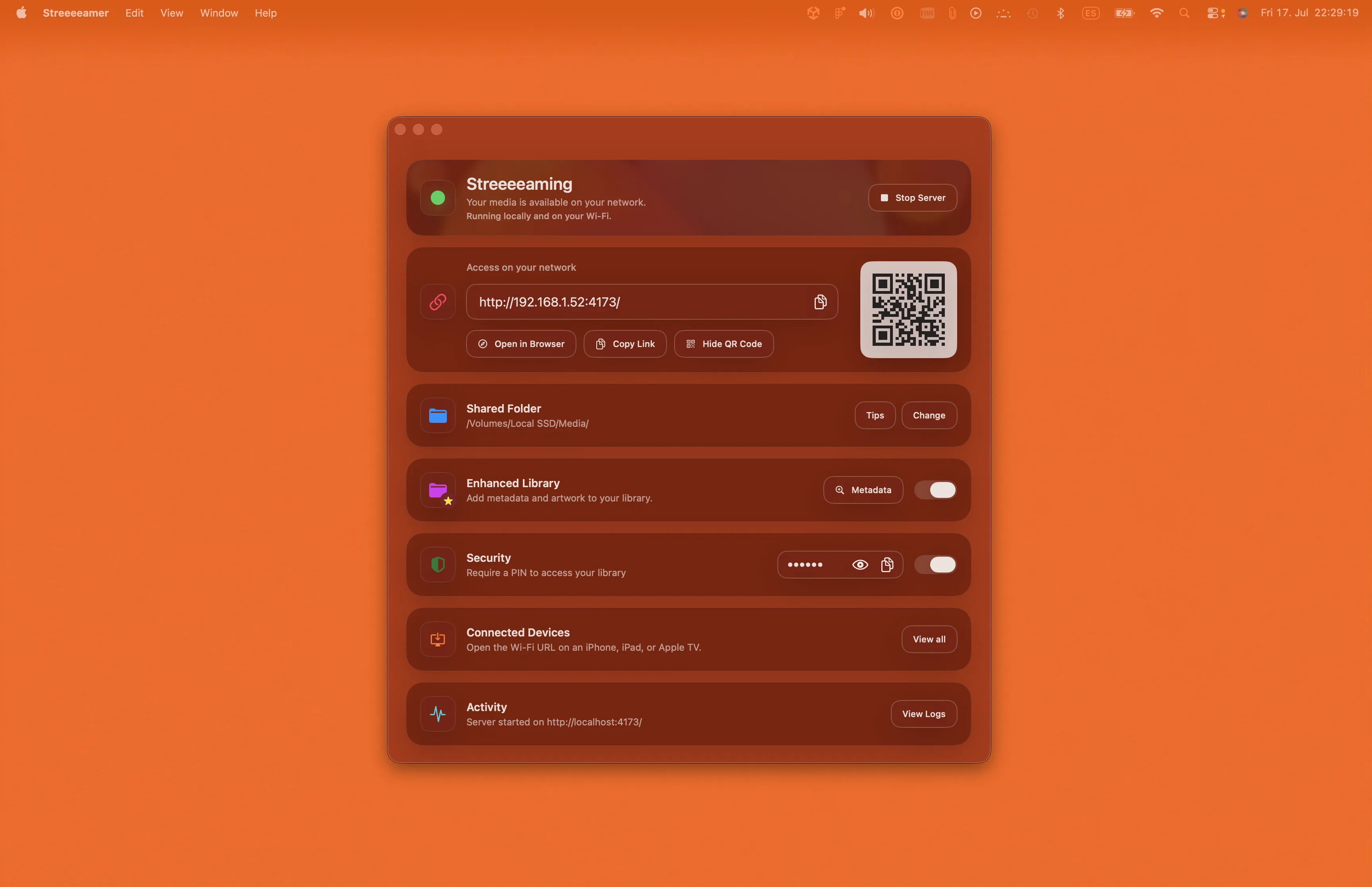Reveal the PIN with the eye icon
The image size is (1372, 887).
pyautogui.click(x=859, y=565)
